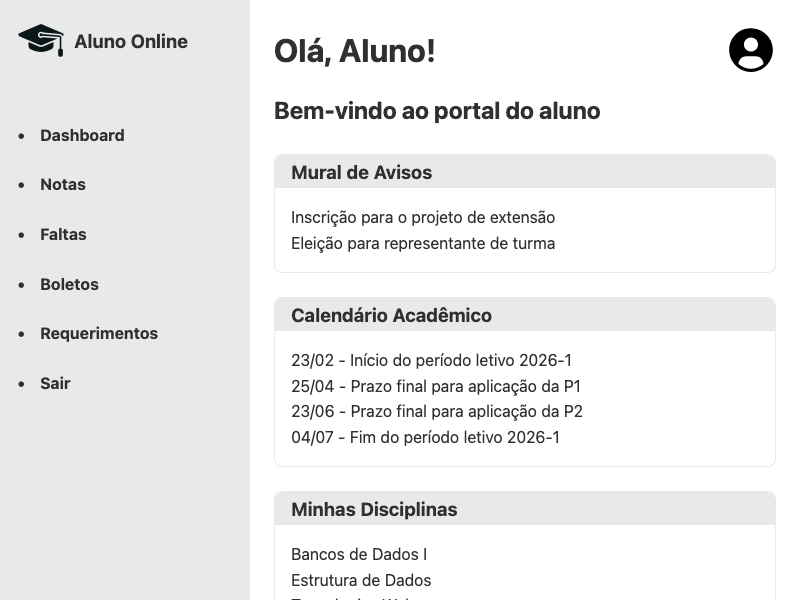Open the Estrutura de Dados discipline
Screen dimensions: 800x600
(x=360, y=580)
